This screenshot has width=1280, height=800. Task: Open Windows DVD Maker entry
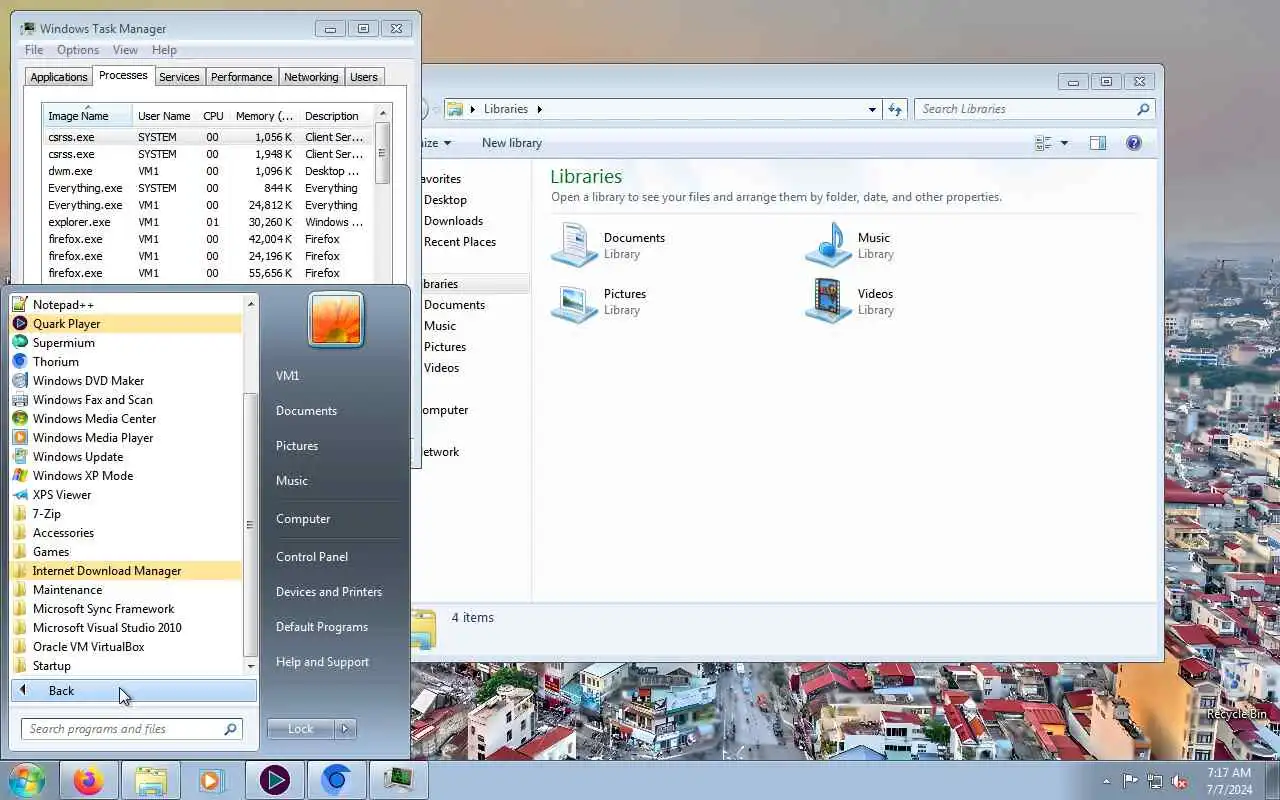pyautogui.click(x=126, y=381)
